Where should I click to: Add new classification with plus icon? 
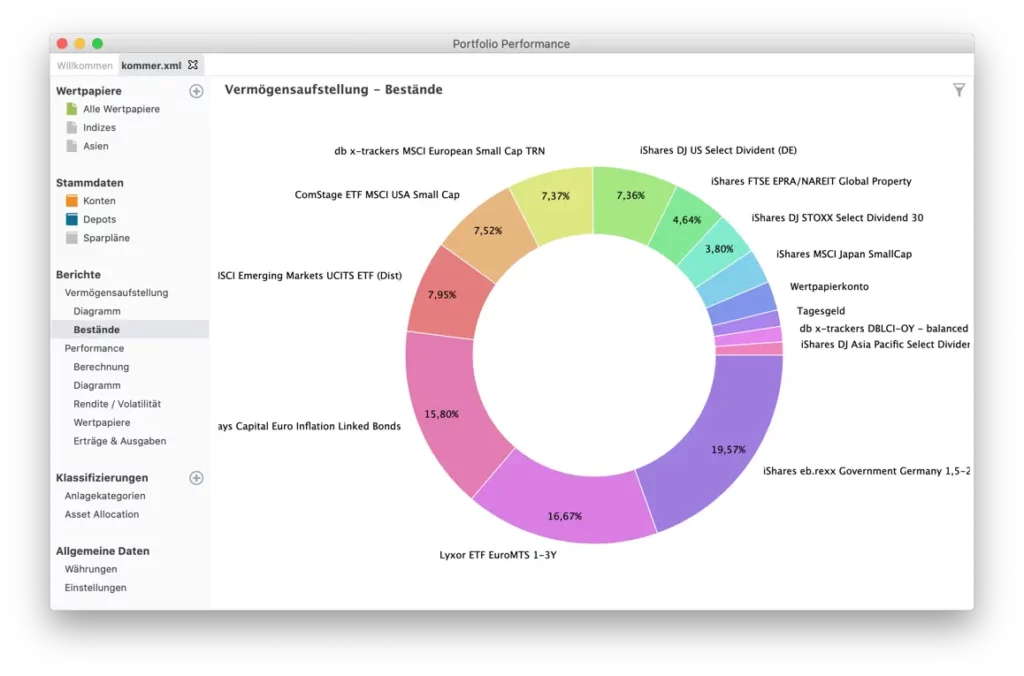click(196, 478)
